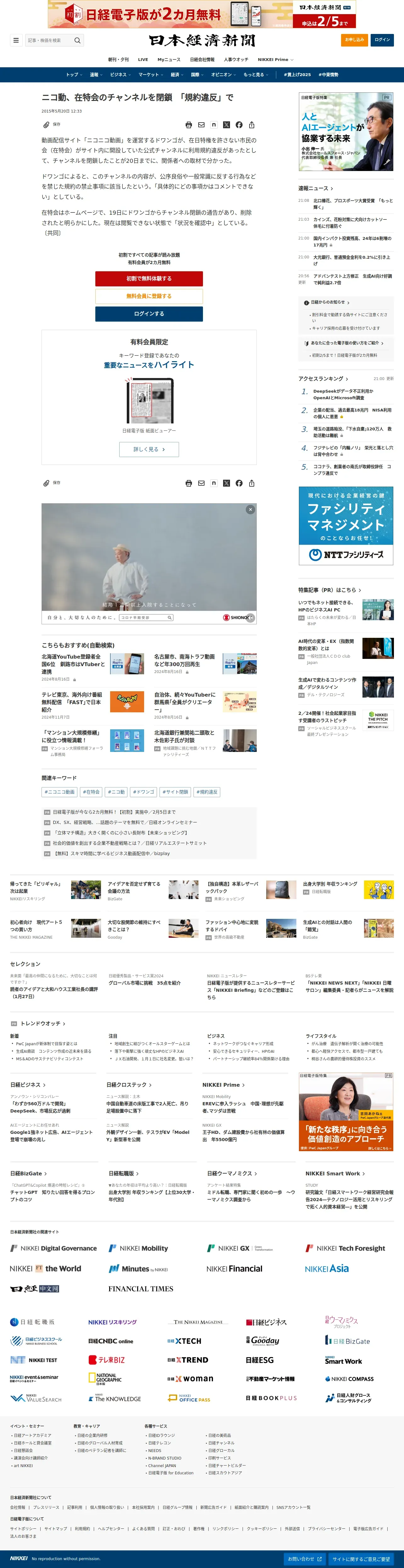Click the dark blue ログインする button
Screen dimensions: 404x1568
coord(149,314)
